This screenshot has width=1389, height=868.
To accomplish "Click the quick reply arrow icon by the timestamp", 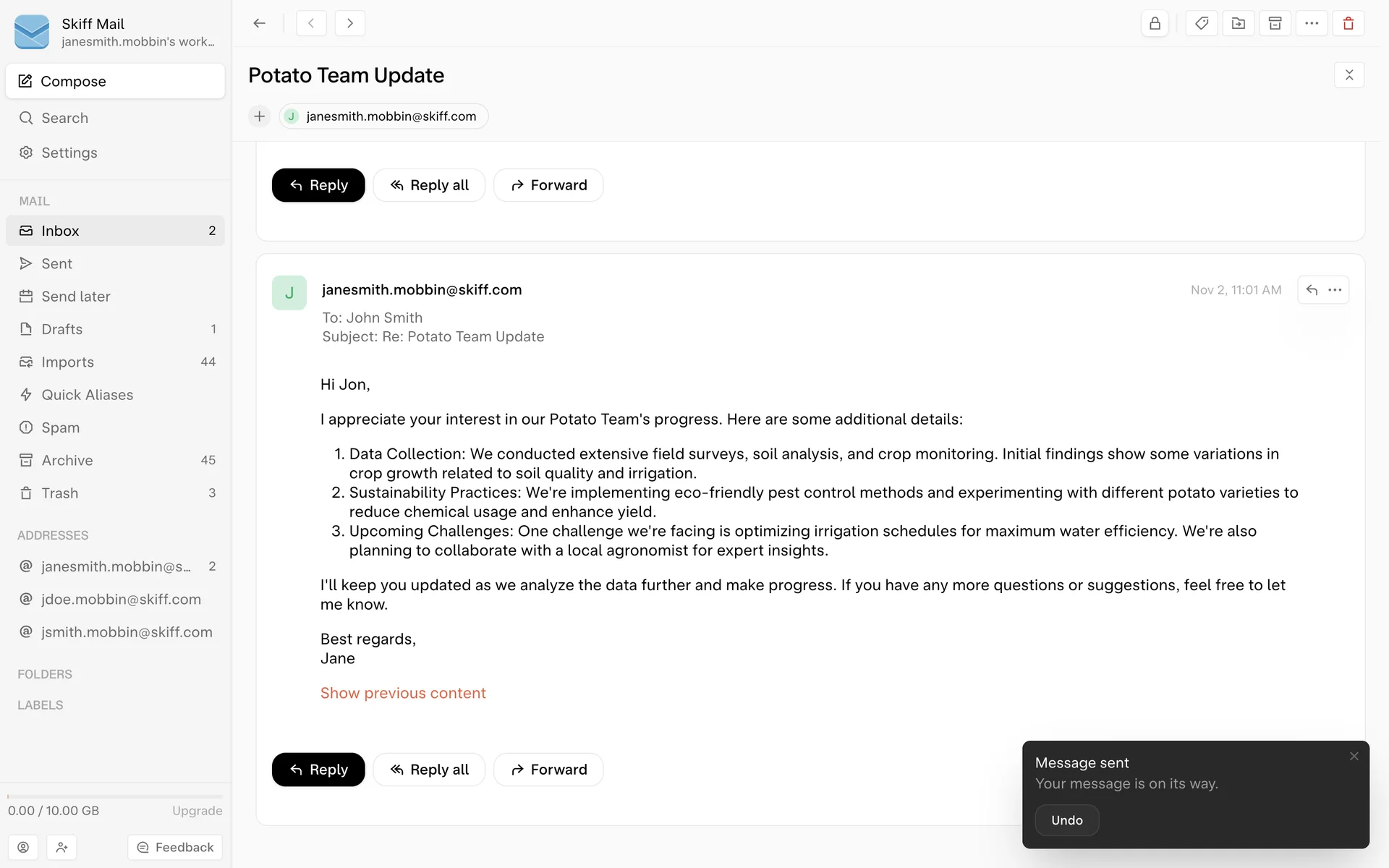I will (1312, 290).
